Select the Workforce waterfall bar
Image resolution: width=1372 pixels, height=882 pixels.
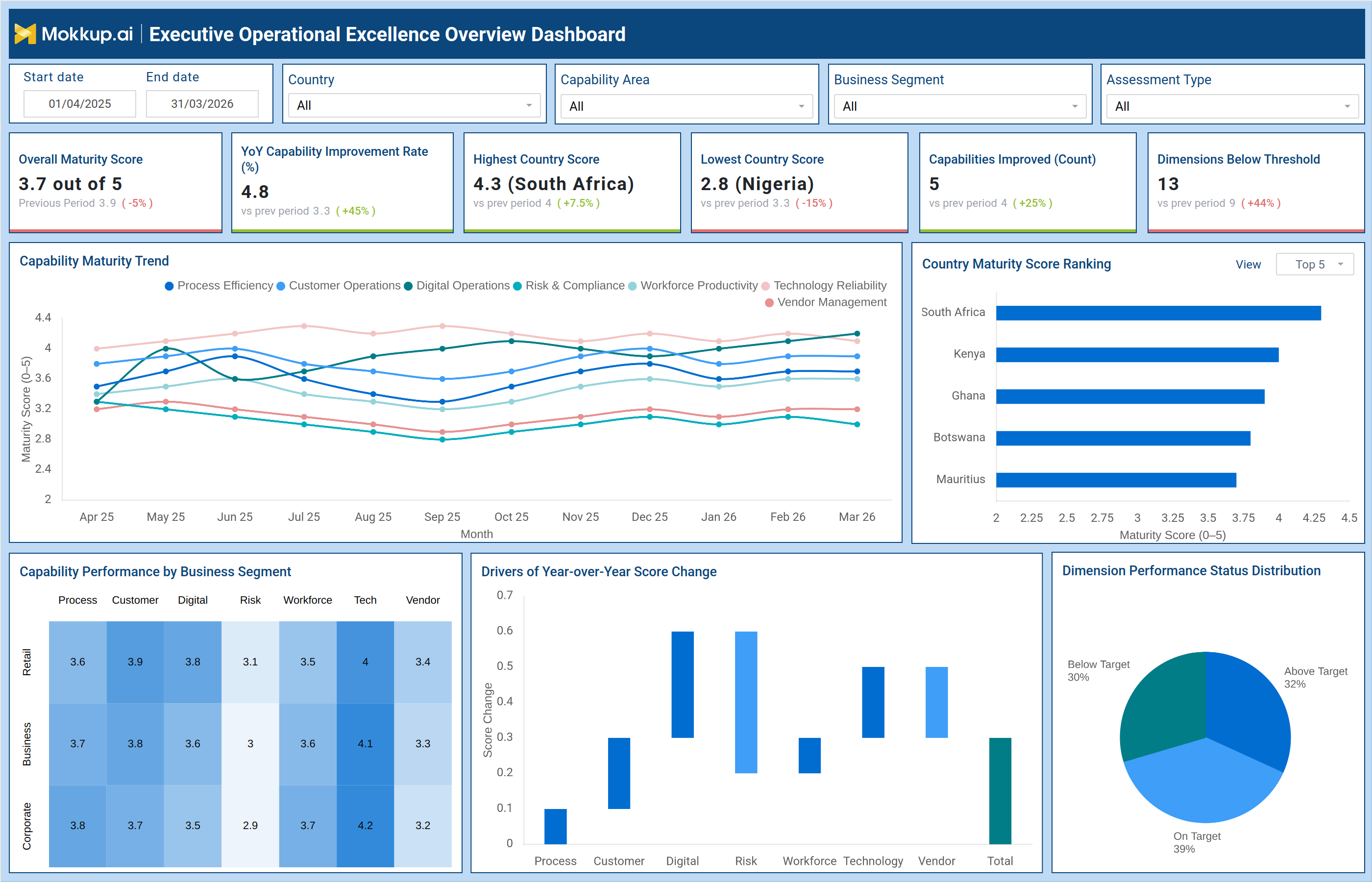809,756
